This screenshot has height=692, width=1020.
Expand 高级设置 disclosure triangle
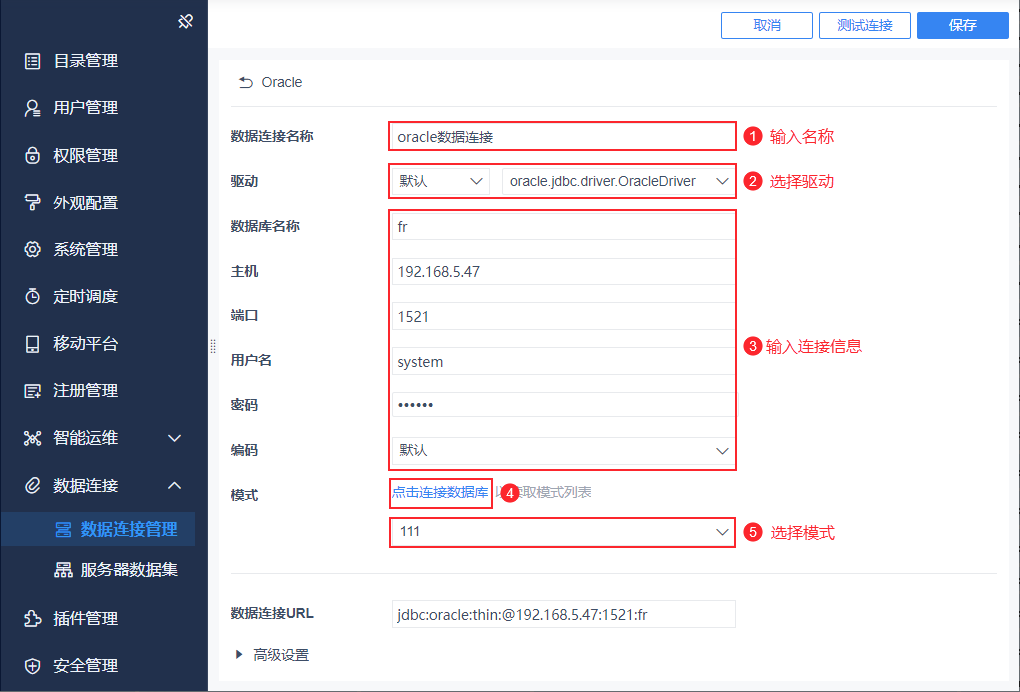coord(239,654)
